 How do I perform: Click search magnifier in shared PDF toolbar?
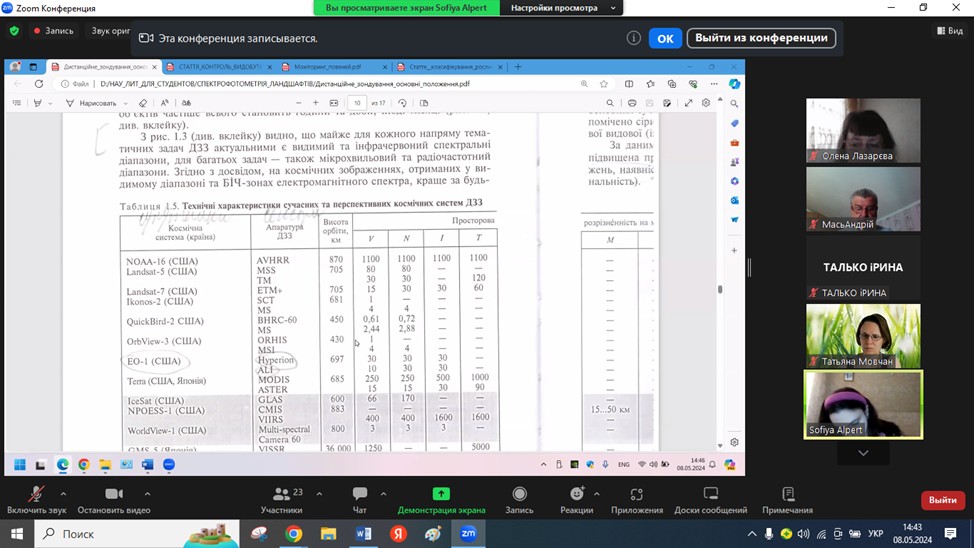click(x=610, y=103)
